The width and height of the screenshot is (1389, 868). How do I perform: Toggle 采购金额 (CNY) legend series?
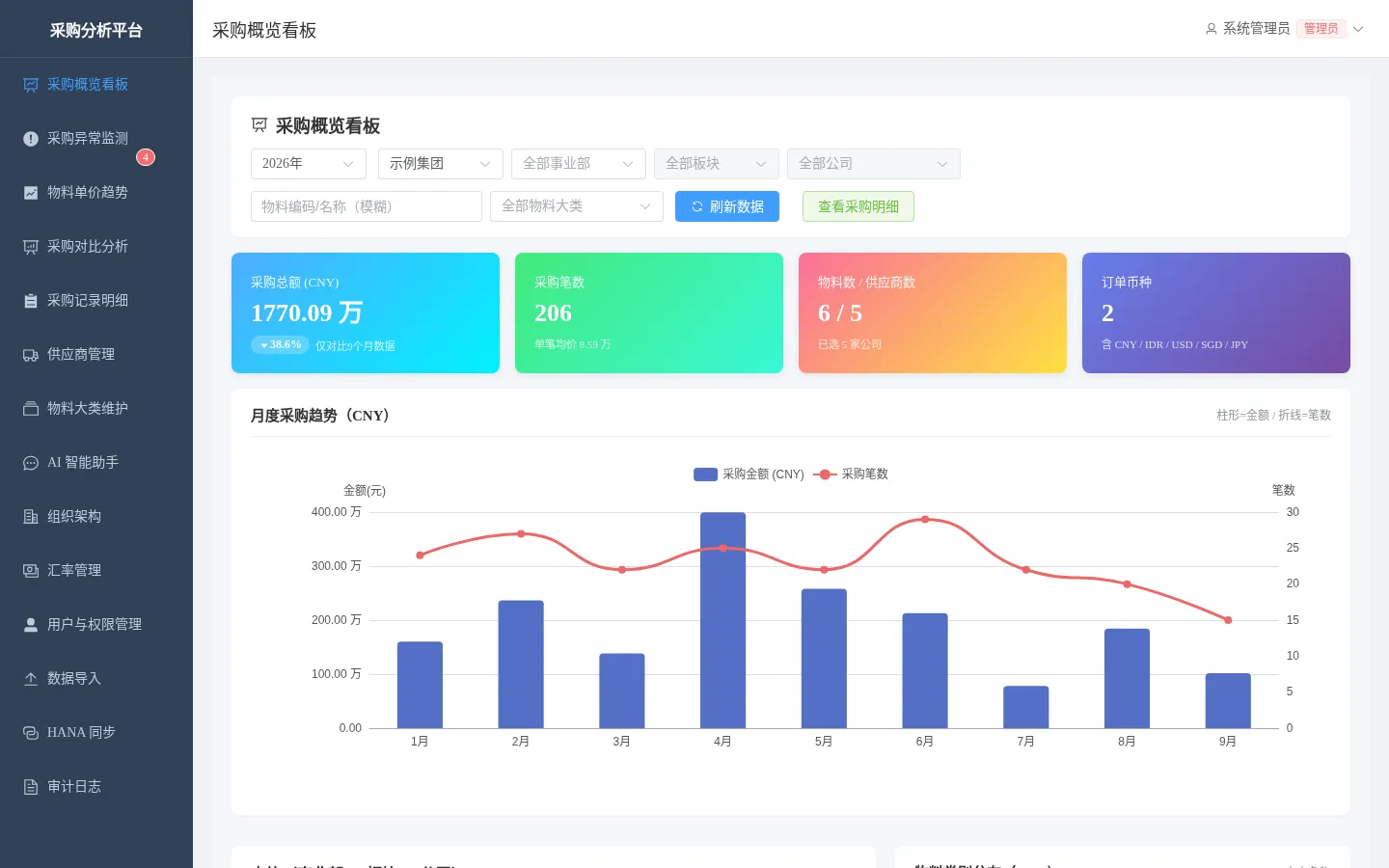749,475
